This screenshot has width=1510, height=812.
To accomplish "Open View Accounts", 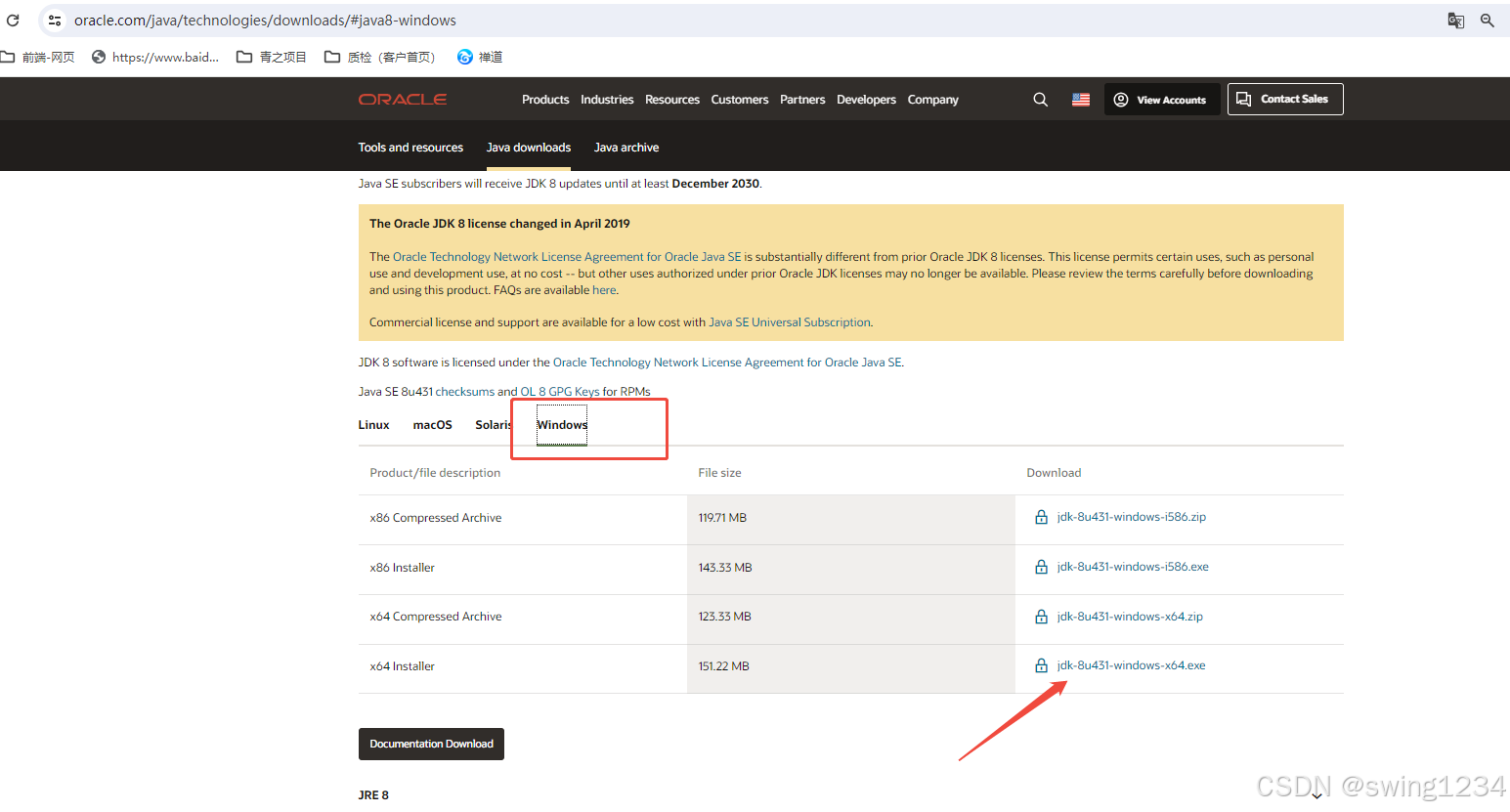I will [x=1162, y=100].
